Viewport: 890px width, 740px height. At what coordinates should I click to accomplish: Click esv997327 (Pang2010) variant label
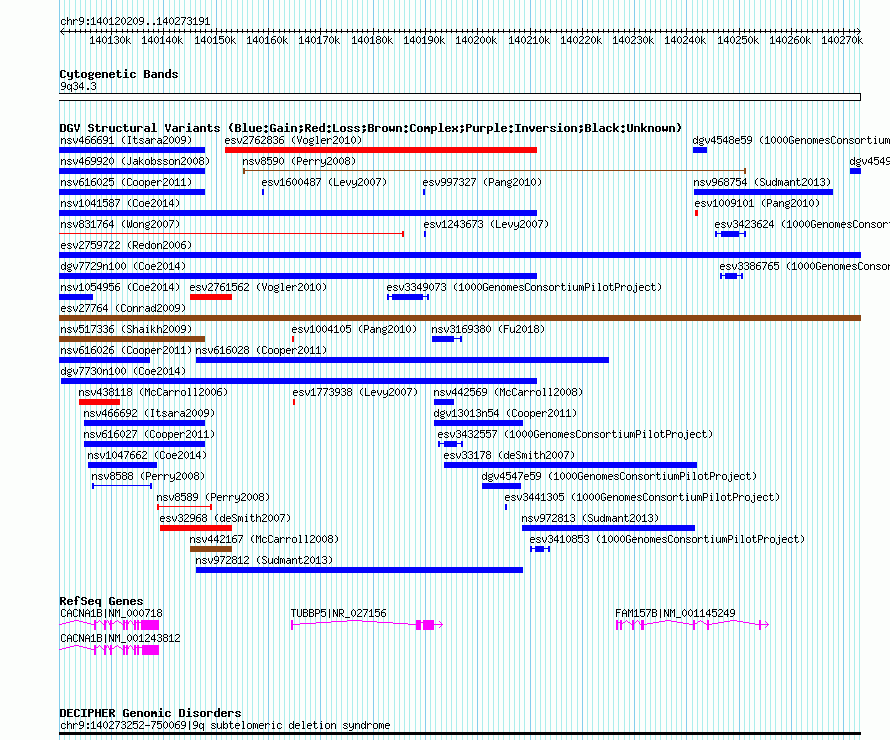(x=482, y=182)
